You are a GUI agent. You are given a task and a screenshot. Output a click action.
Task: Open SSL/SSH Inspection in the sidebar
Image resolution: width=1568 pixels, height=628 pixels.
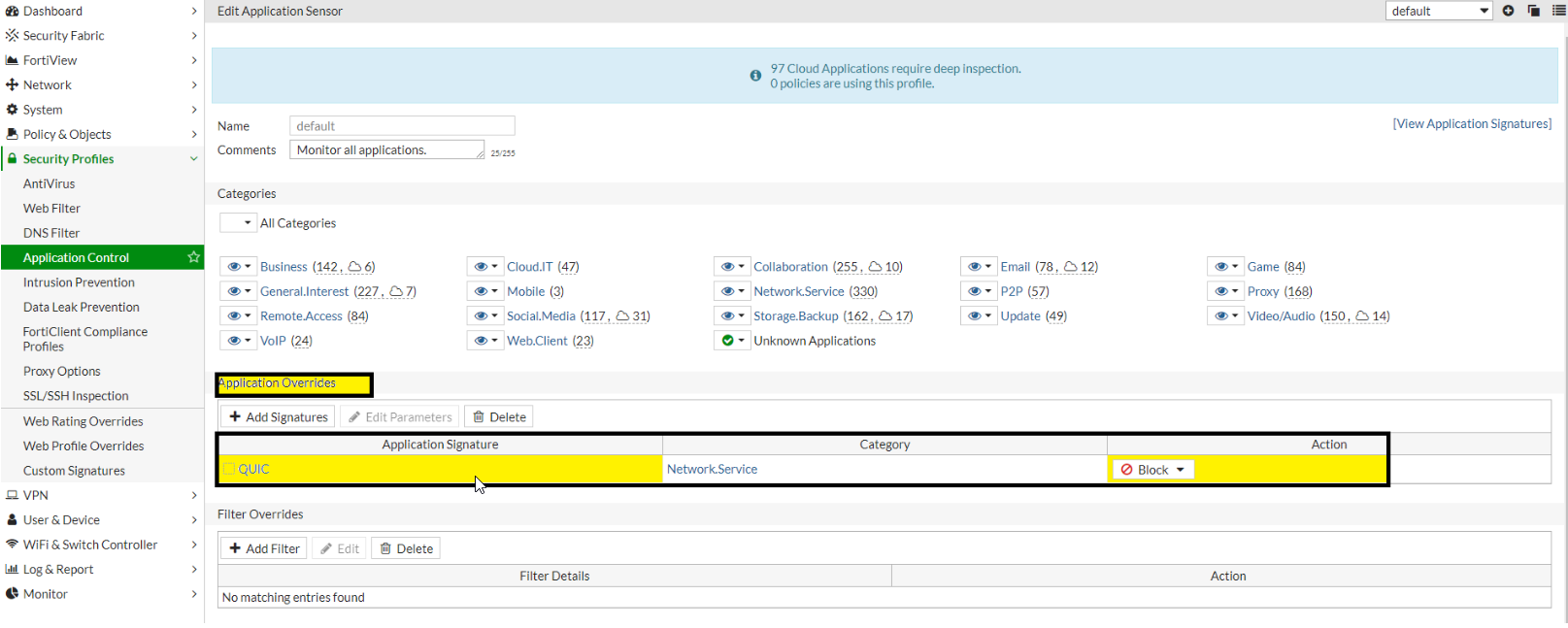tap(76, 396)
